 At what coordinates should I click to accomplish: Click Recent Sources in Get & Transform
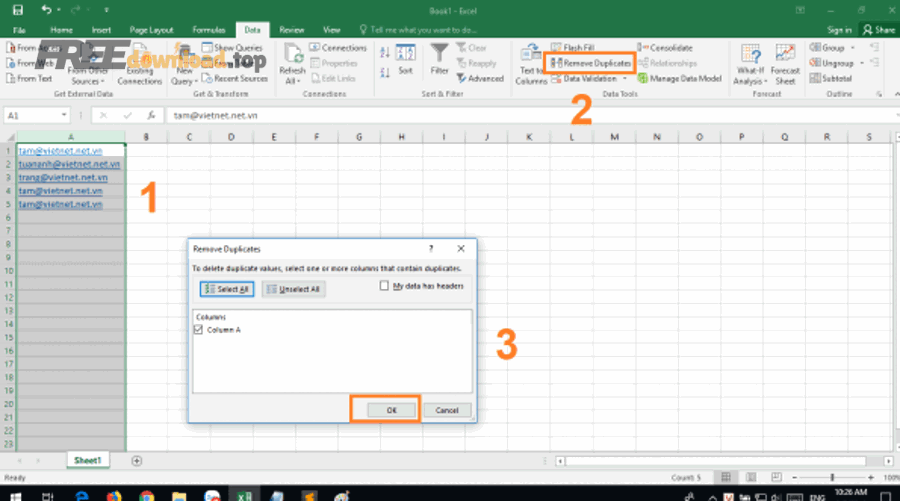click(x=235, y=79)
